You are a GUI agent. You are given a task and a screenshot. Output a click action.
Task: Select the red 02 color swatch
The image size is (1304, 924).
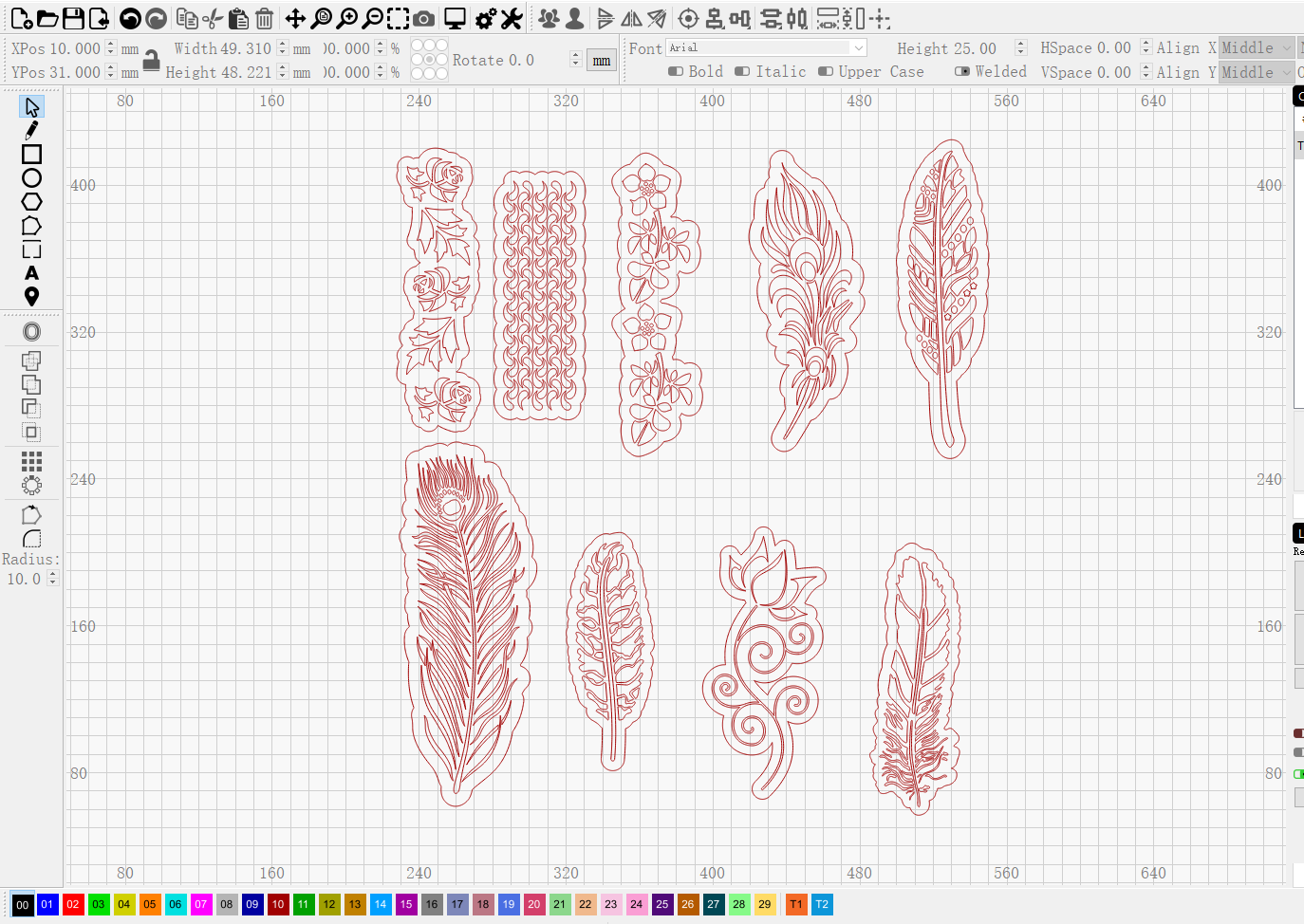pyautogui.click(x=72, y=904)
